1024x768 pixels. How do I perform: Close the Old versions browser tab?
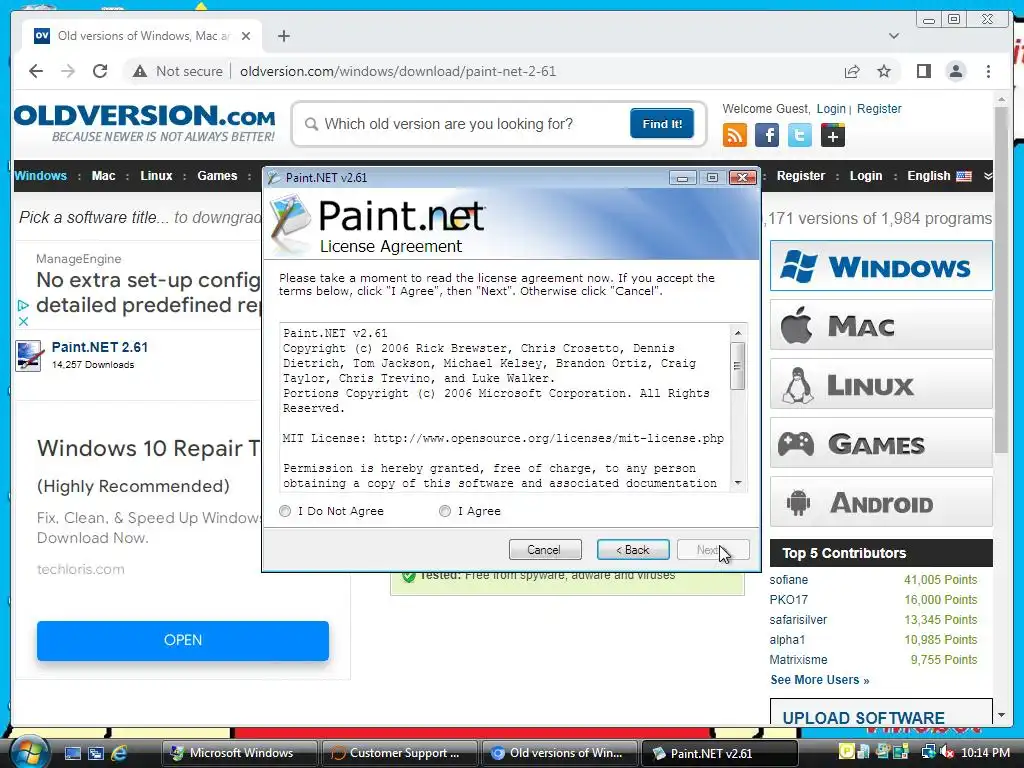click(x=246, y=36)
